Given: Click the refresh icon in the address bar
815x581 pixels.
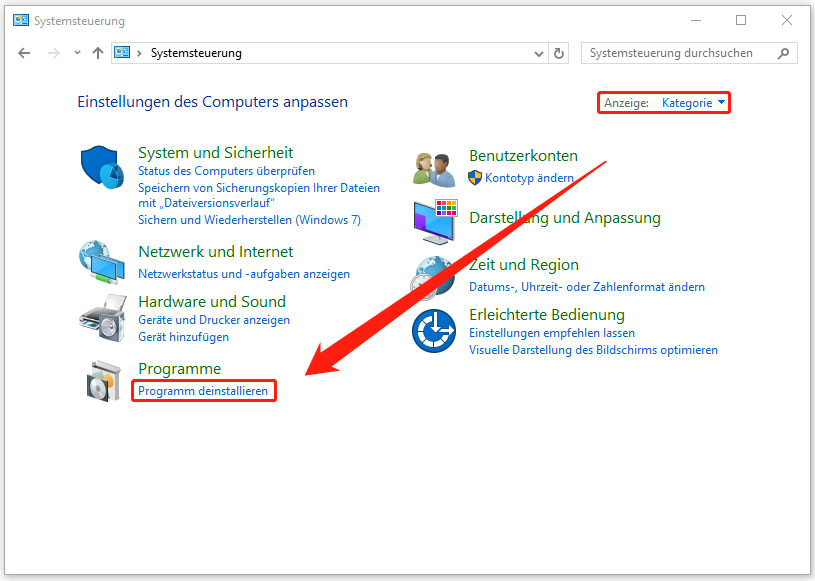Looking at the screenshot, I should (559, 53).
